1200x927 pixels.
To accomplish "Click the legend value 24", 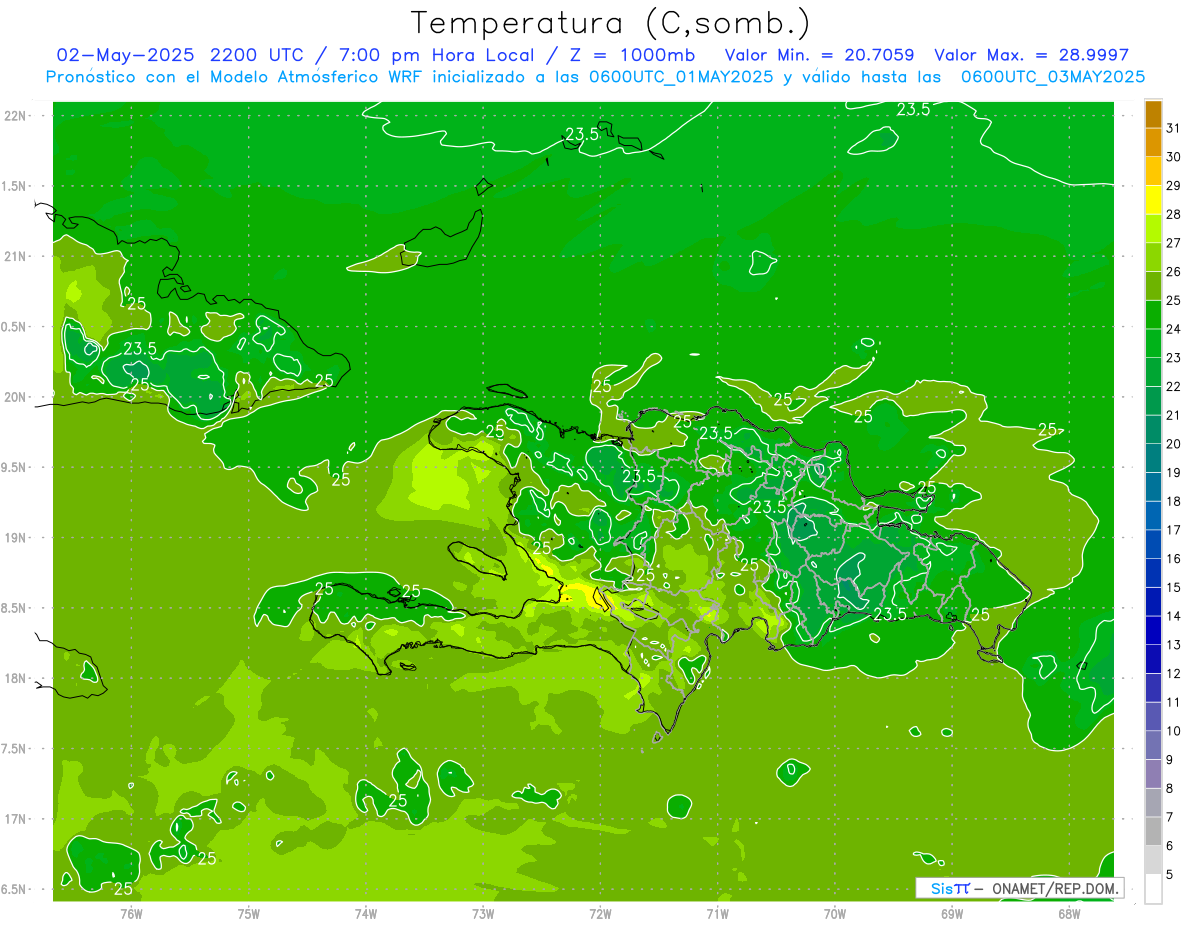I will tap(1174, 329).
